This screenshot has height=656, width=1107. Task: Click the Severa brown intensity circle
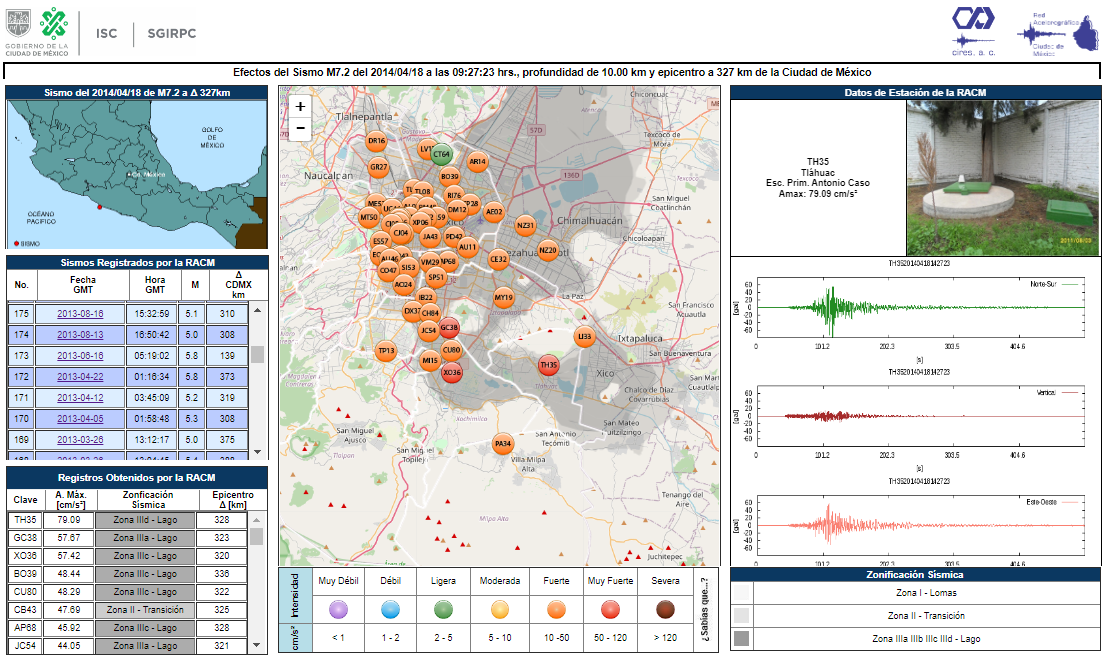click(x=665, y=609)
